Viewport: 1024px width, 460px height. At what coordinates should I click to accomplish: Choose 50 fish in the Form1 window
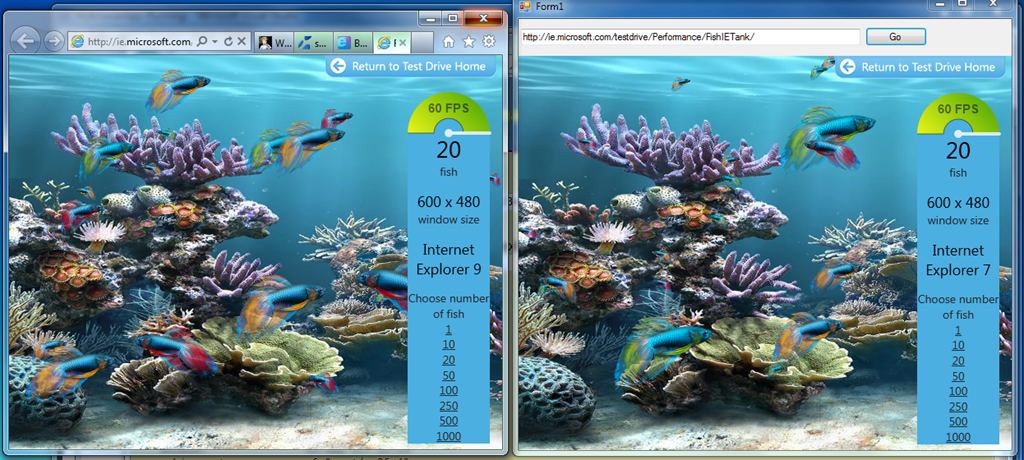coord(958,376)
